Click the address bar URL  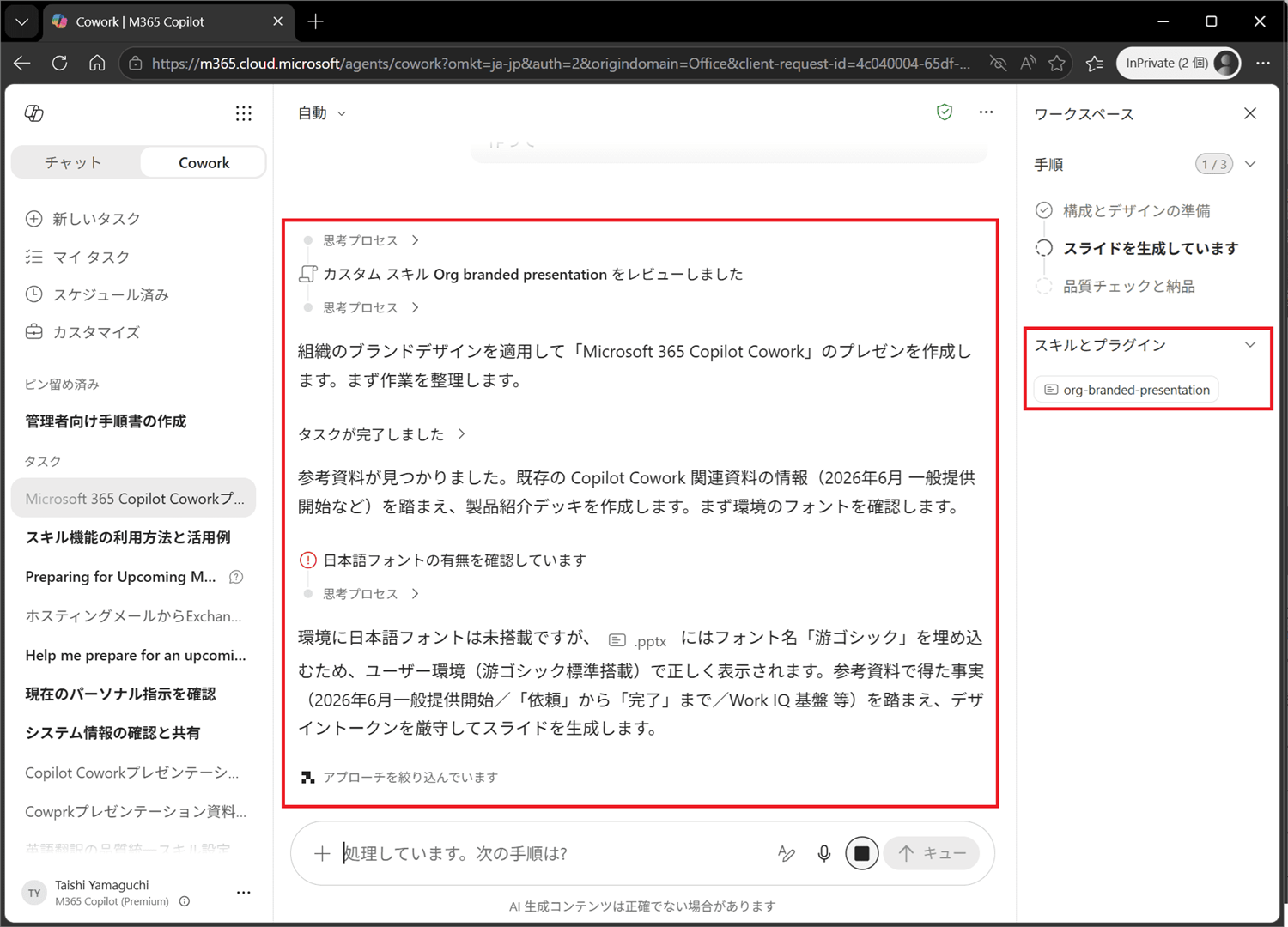(x=561, y=64)
